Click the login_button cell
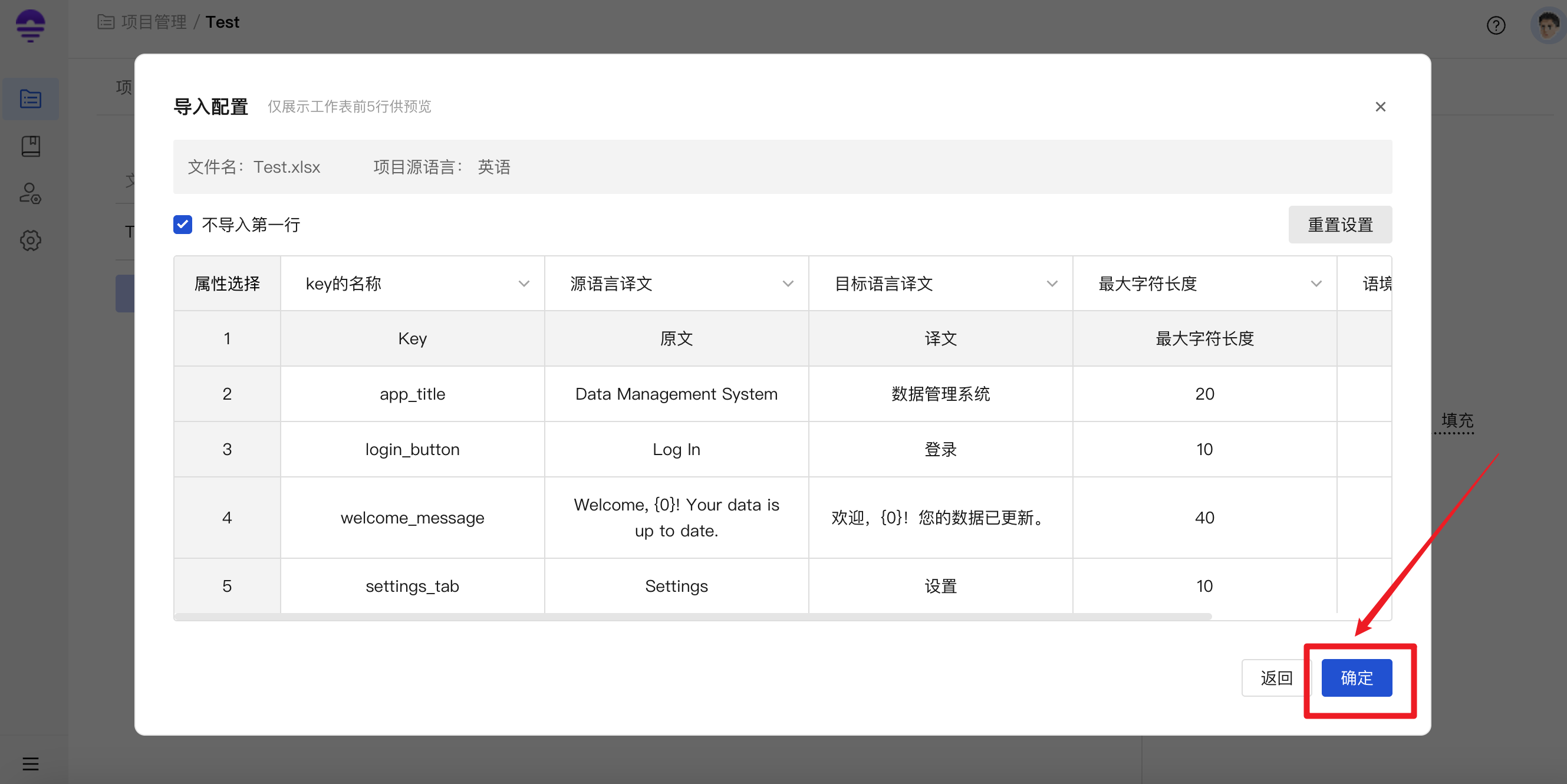 tap(413, 449)
